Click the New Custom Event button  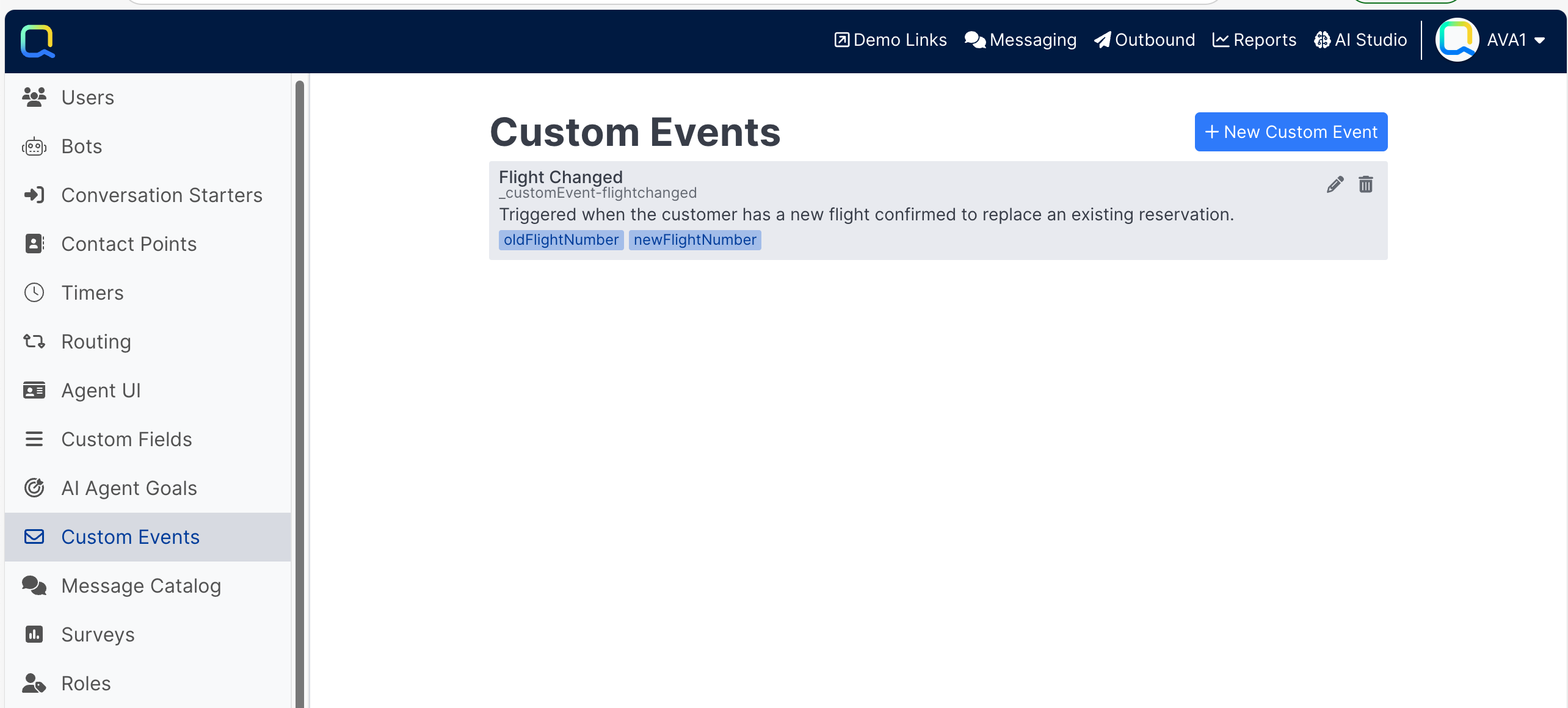click(1291, 132)
